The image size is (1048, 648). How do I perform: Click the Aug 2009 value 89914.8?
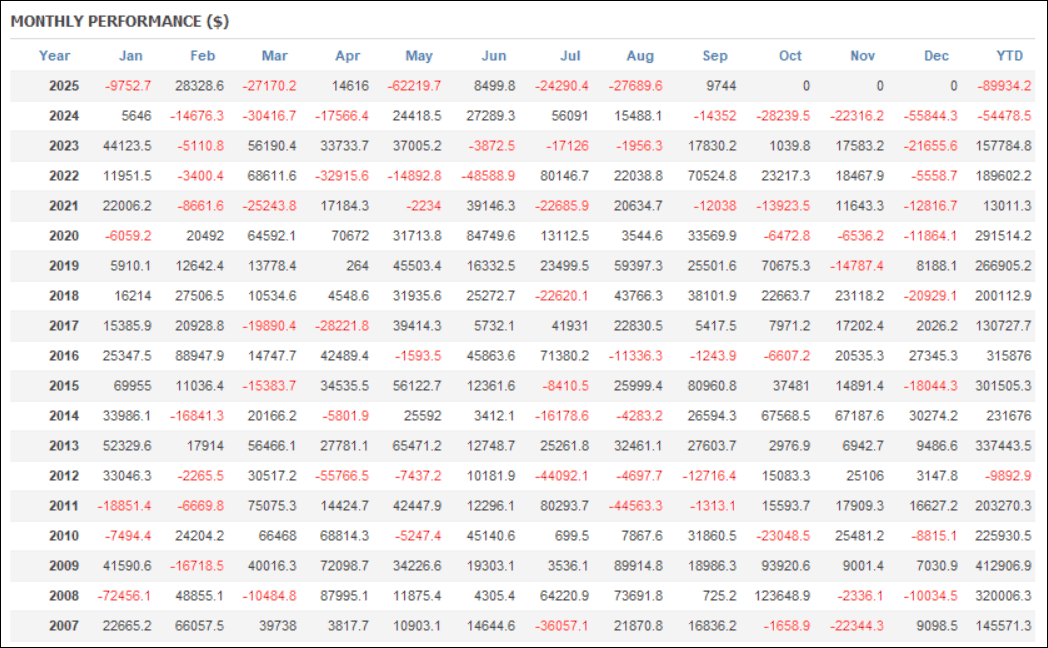636,566
